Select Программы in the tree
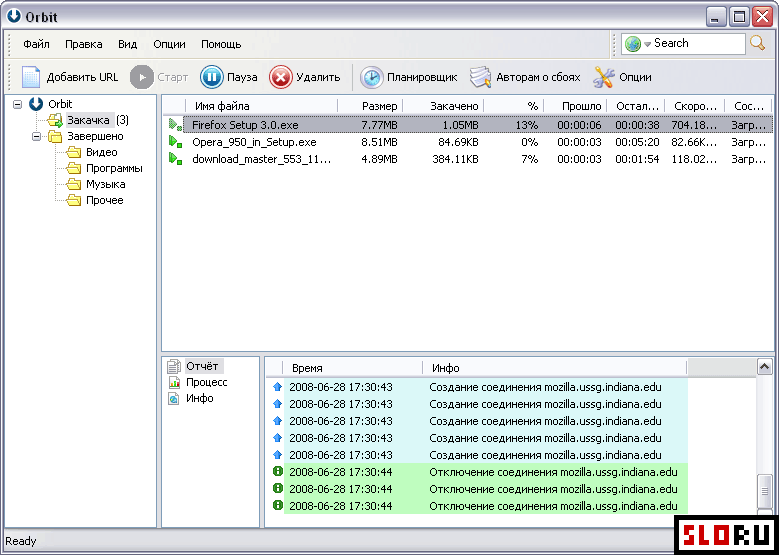 (x=114, y=168)
